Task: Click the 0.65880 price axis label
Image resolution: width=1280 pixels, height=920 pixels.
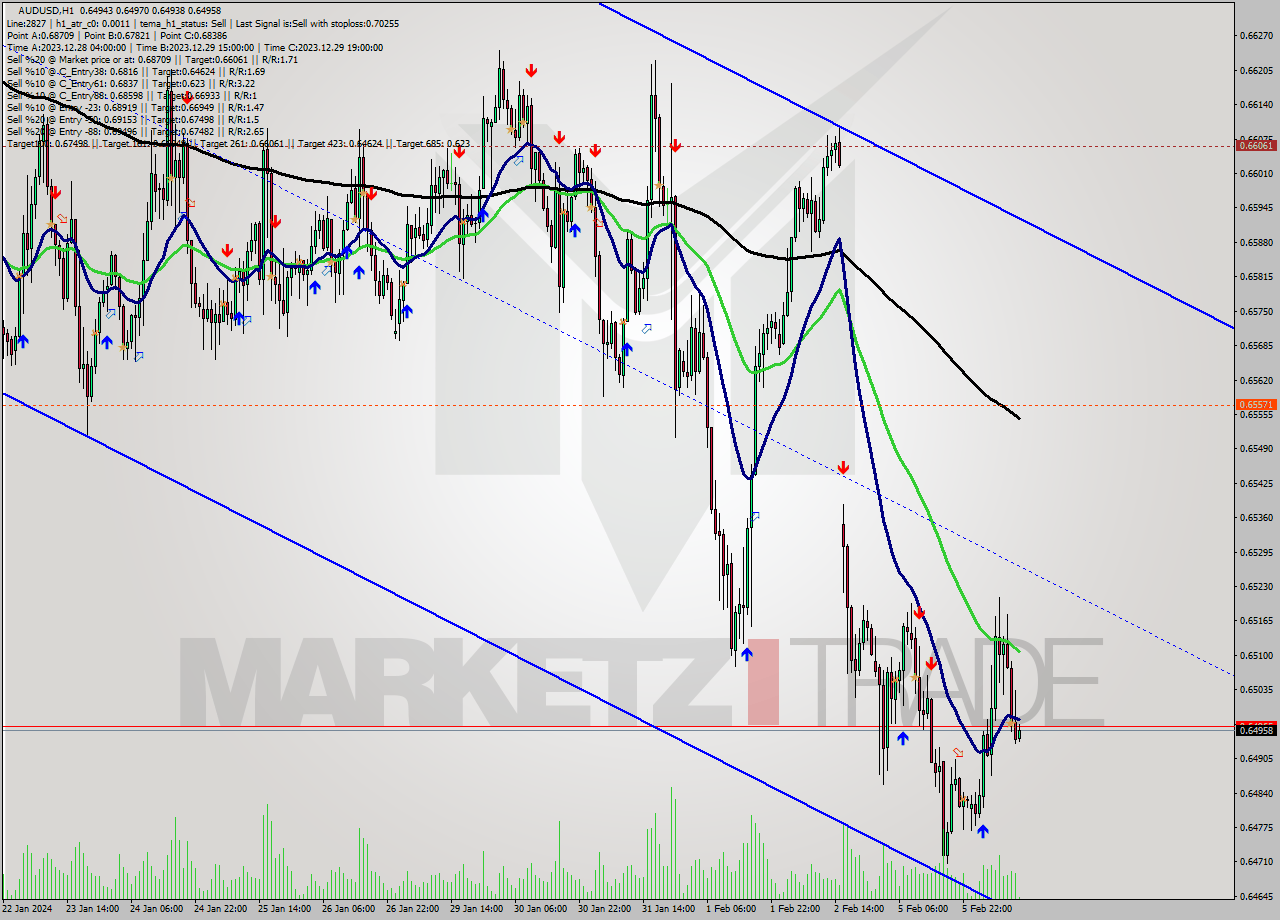Action: 1256,243
